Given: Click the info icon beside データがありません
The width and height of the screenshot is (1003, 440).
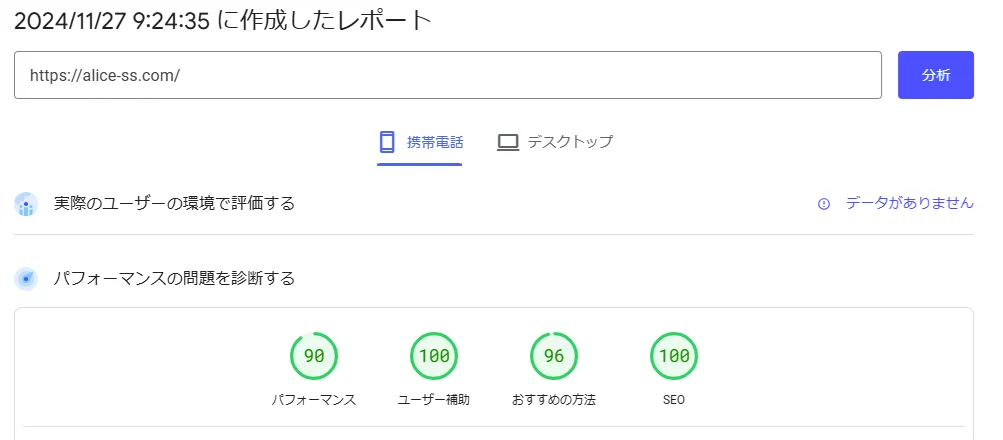Looking at the screenshot, I should click(x=824, y=204).
